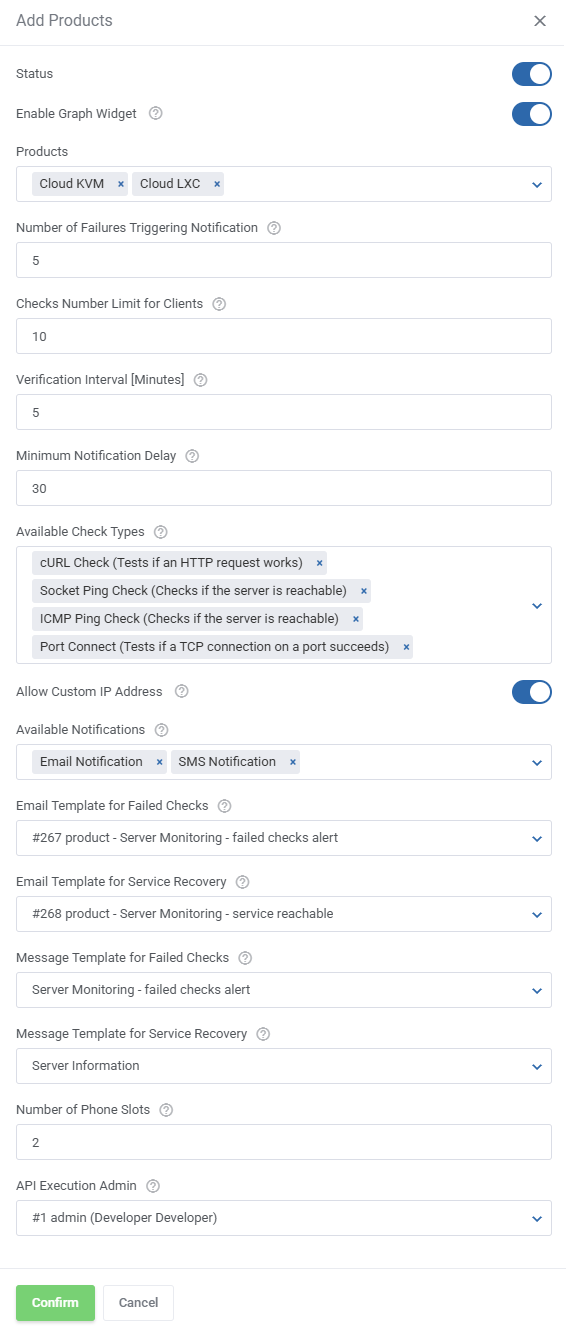566x1336 pixels.
Task: Click the Cloud LXC tag text
Action: pos(170,184)
